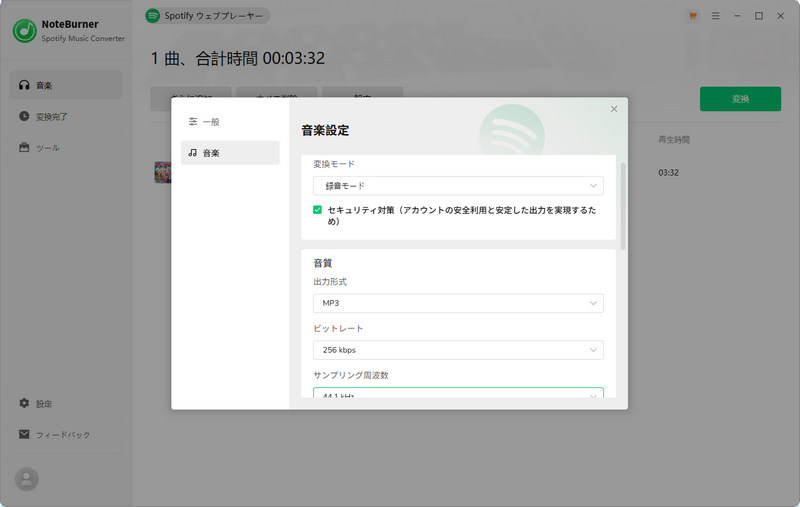Close the settings dialog with X

coord(614,109)
